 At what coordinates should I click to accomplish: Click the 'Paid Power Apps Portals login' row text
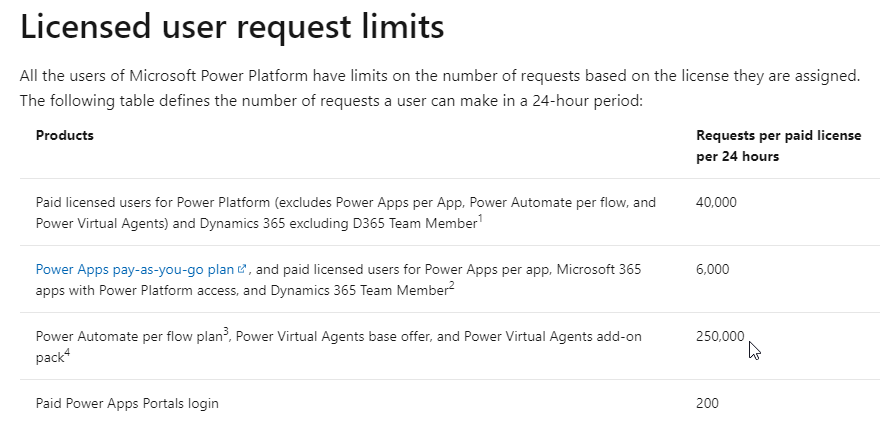click(127, 404)
